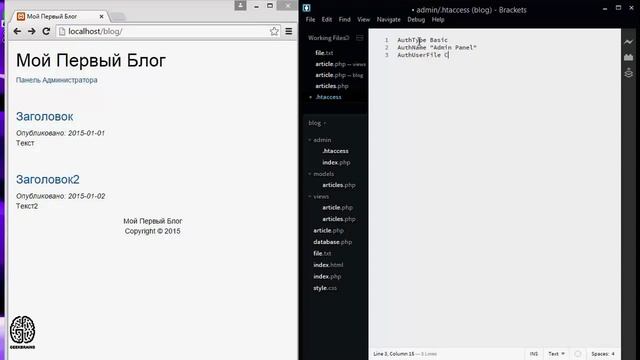
Task: Click the Spaces: 4 indentation setting
Action: click(x=603, y=354)
